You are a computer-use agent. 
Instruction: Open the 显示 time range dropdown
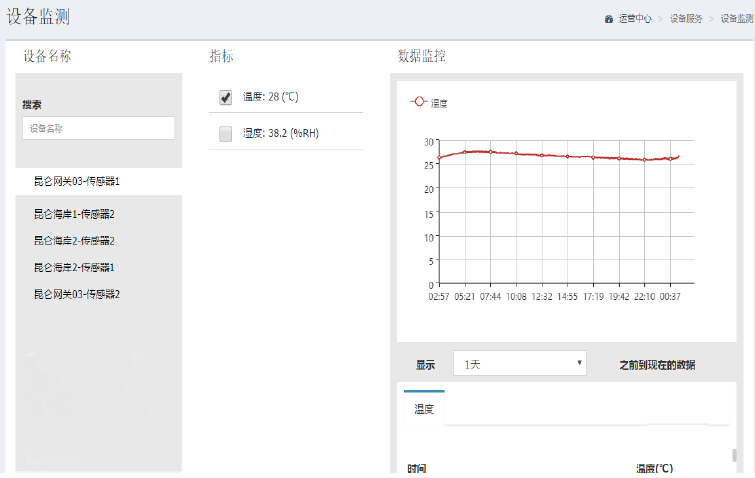click(x=519, y=364)
